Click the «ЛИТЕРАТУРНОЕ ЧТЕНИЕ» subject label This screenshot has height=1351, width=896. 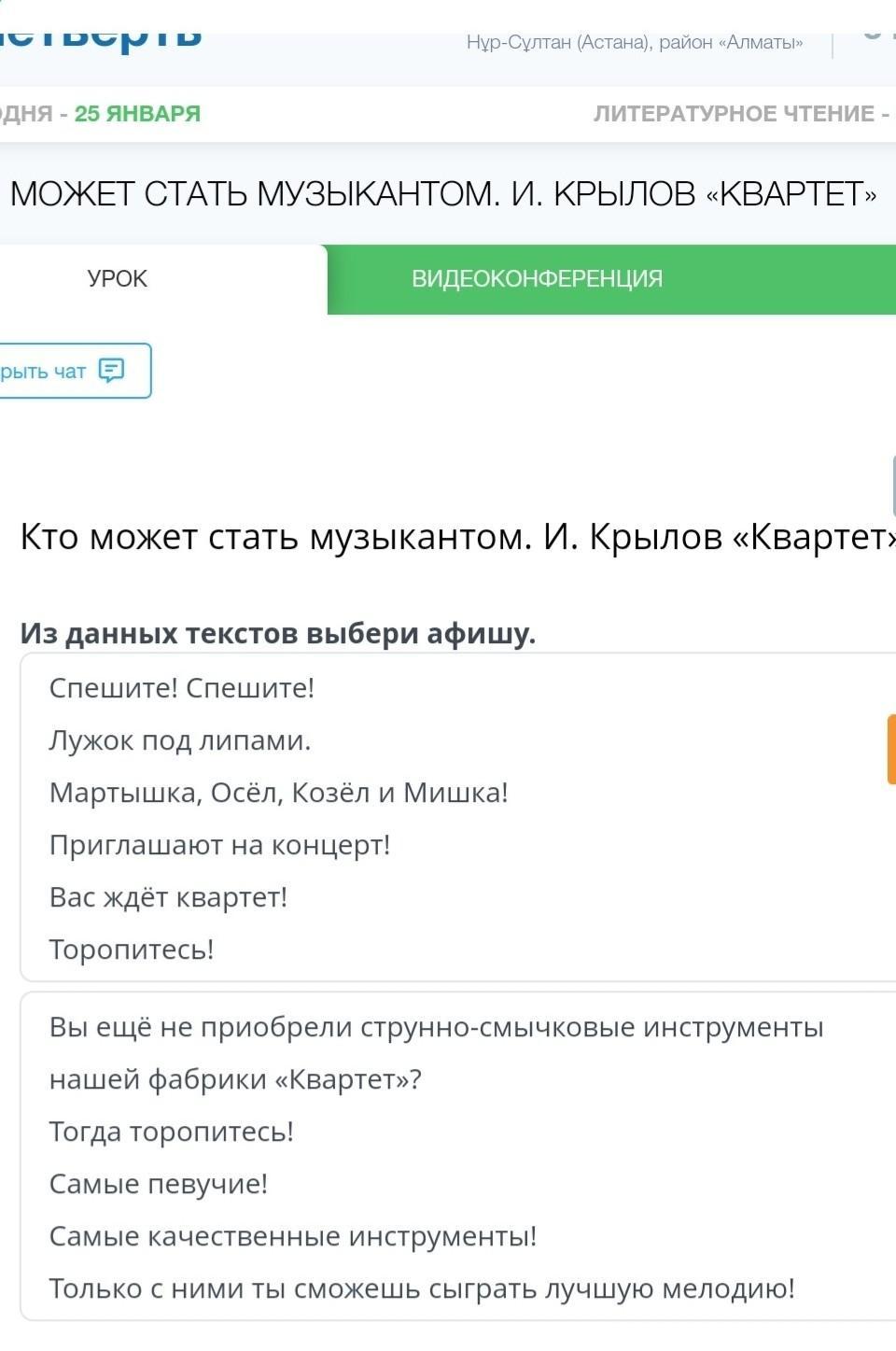(x=734, y=114)
